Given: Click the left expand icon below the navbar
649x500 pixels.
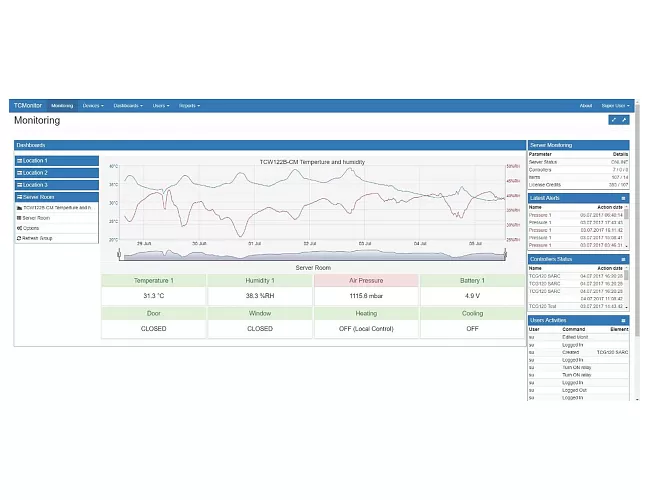Looking at the screenshot, I should click(613, 120).
